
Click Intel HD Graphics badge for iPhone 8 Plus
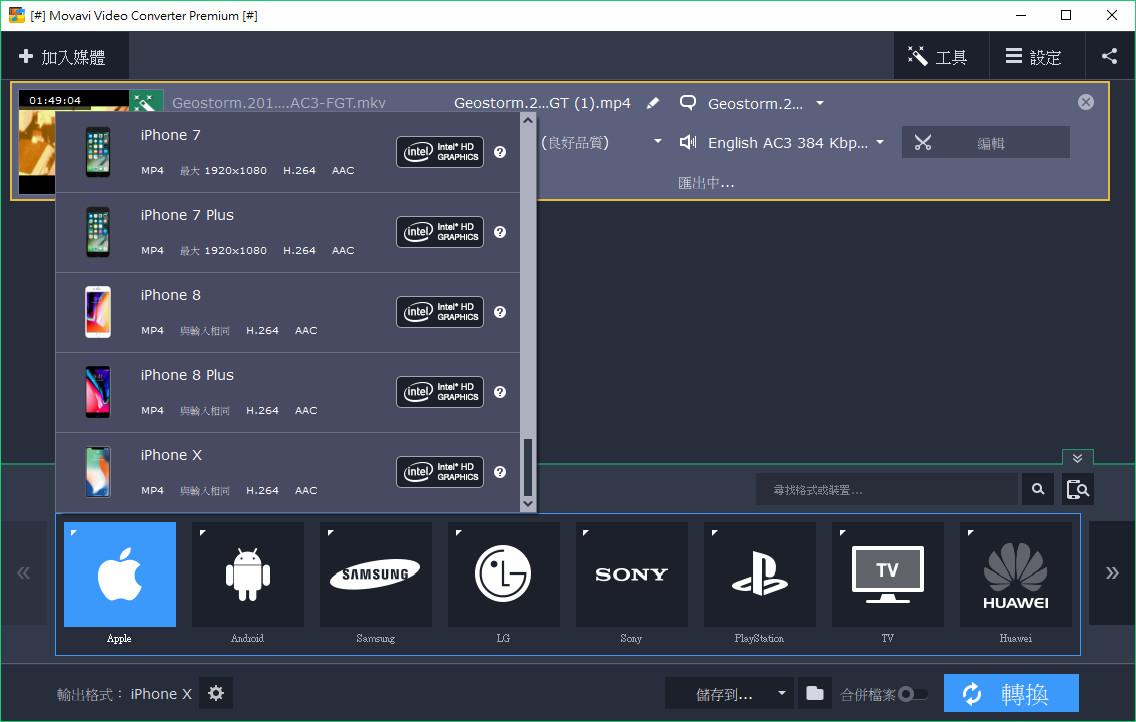440,392
